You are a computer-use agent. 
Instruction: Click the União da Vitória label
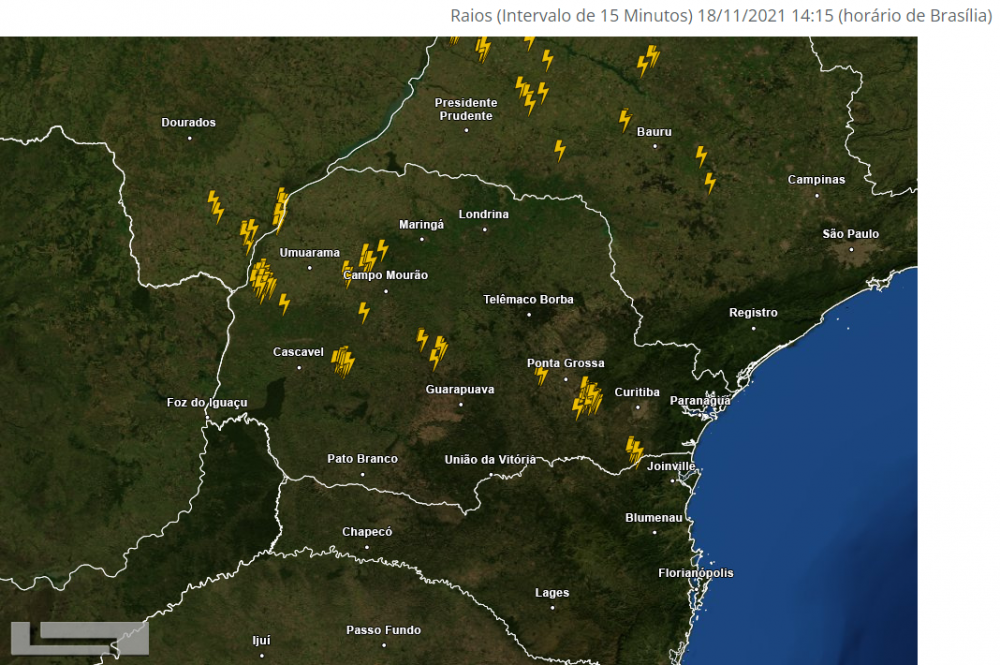coord(490,460)
